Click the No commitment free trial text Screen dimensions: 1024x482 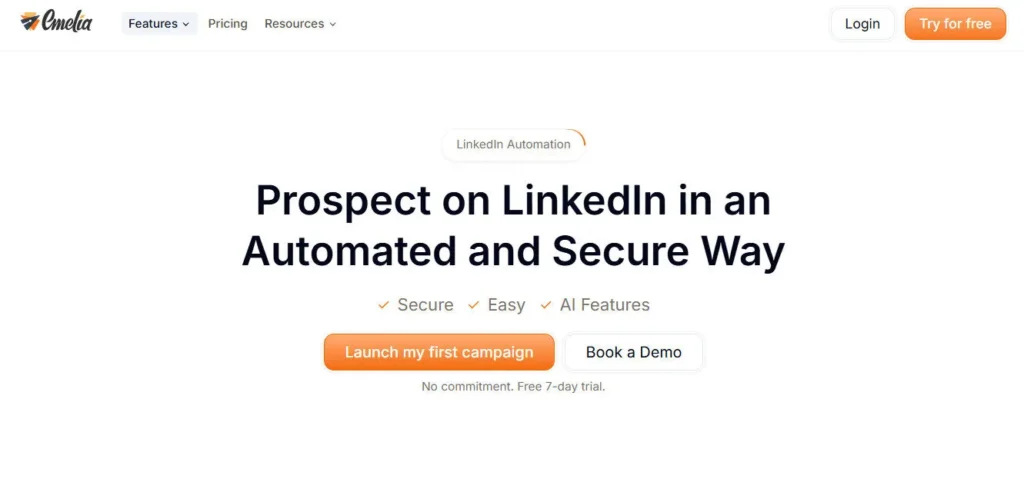[513, 386]
